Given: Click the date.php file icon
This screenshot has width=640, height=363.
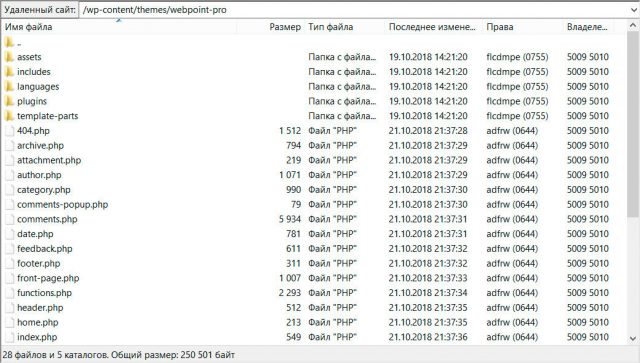Looking at the screenshot, I should pyautogui.click(x=9, y=234).
